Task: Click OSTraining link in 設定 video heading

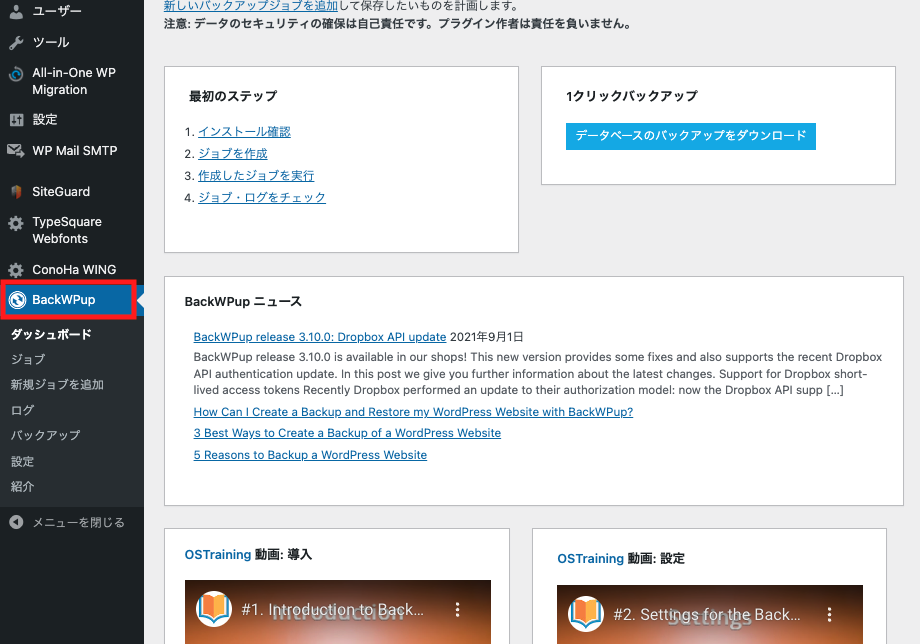Action: pyautogui.click(x=590, y=558)
